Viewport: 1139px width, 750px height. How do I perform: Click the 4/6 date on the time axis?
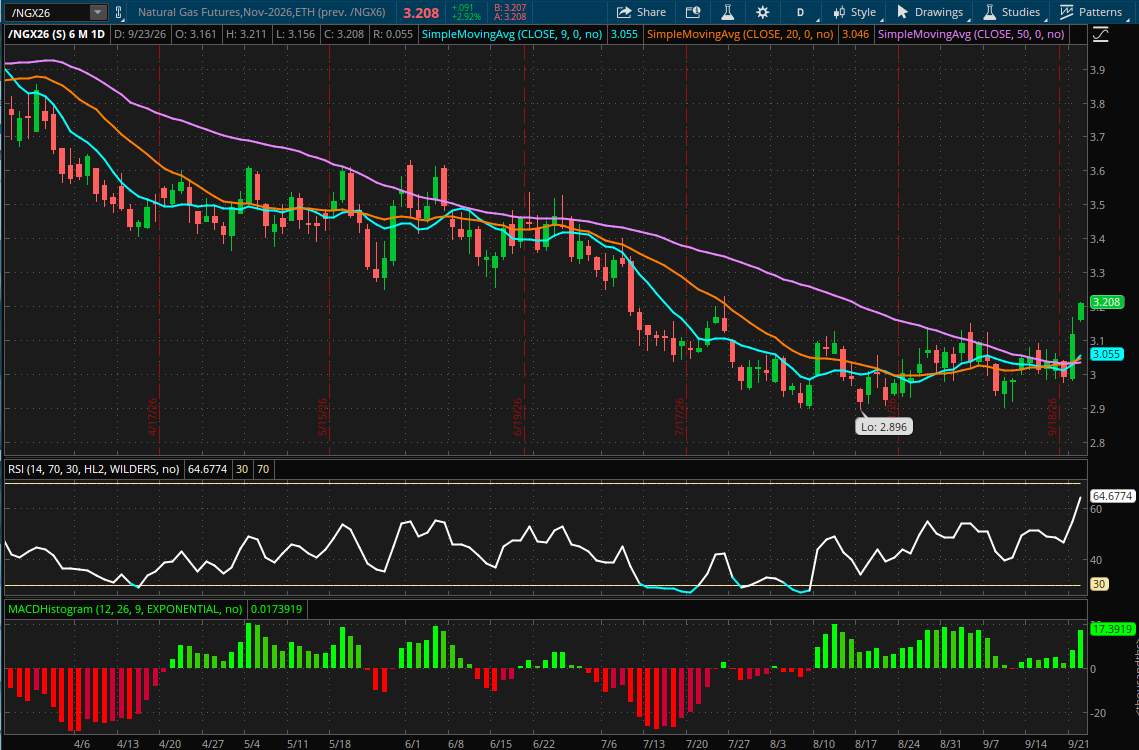(82, 744)
